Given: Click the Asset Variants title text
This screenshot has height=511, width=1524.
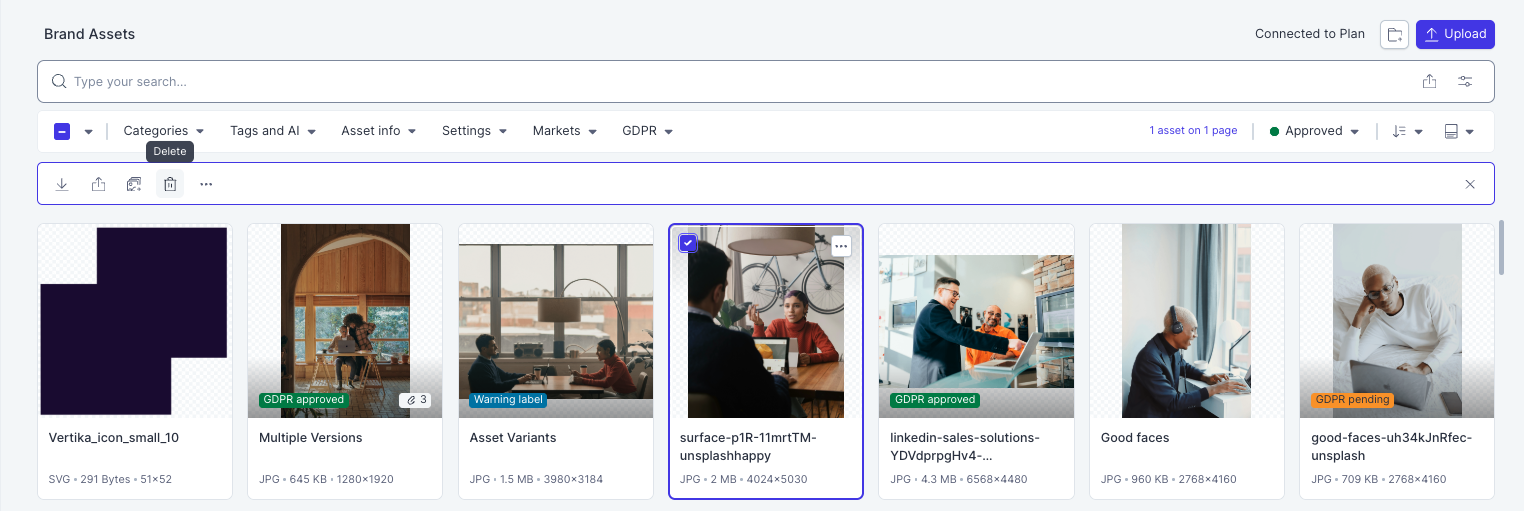Looking at the screenshot, I should (x=513, y=438).
